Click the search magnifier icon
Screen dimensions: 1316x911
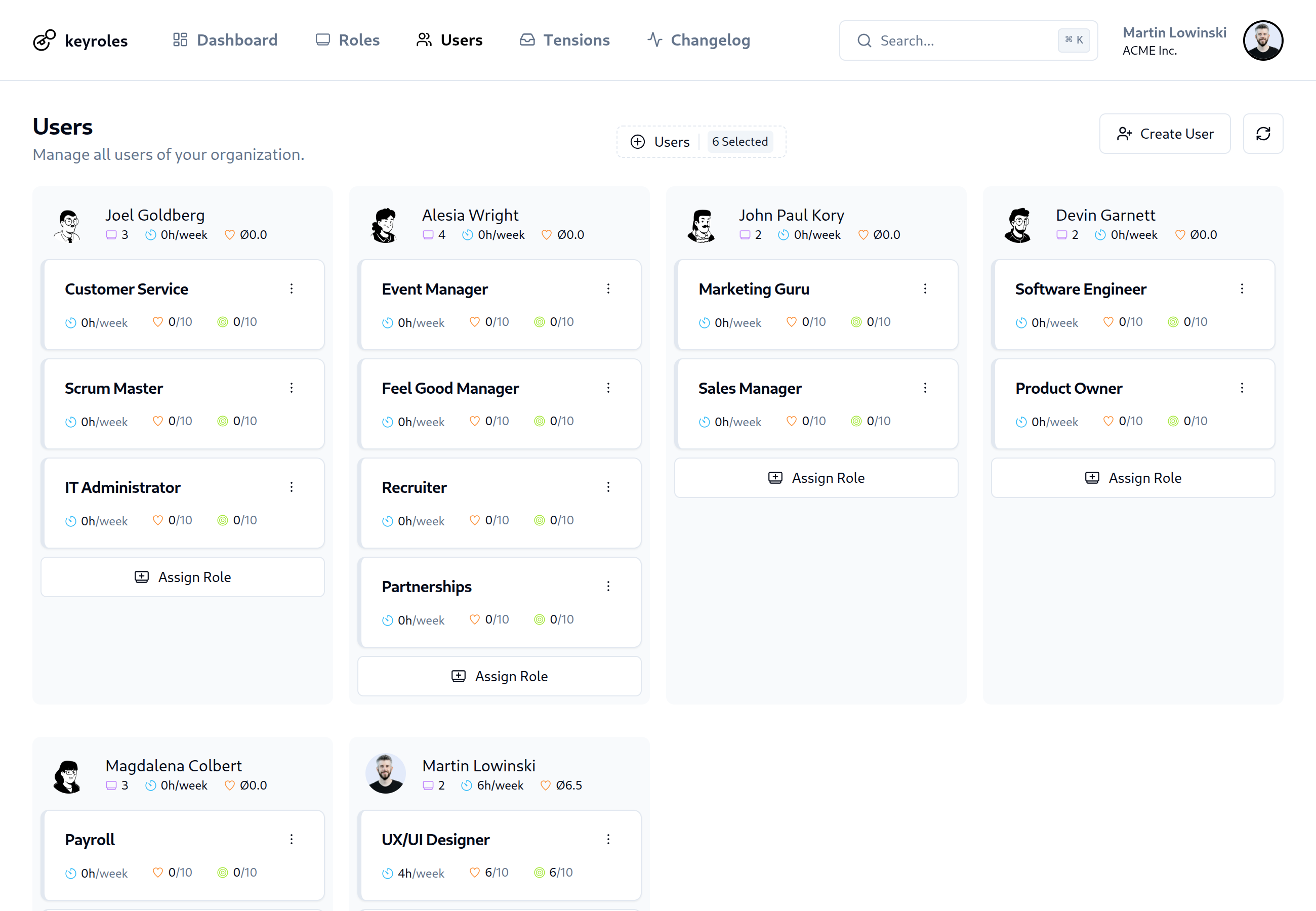pos(864,40)
